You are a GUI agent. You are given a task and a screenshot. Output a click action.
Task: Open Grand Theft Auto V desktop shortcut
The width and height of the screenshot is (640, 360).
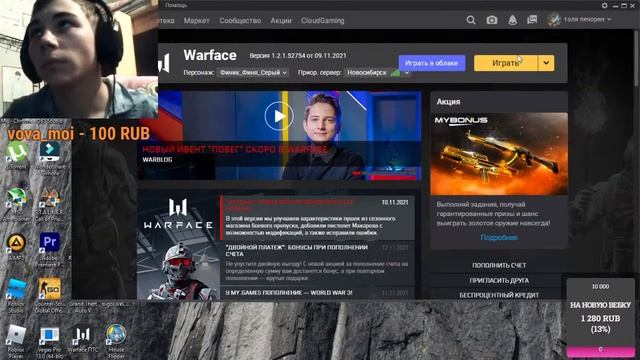pos(83,307)
